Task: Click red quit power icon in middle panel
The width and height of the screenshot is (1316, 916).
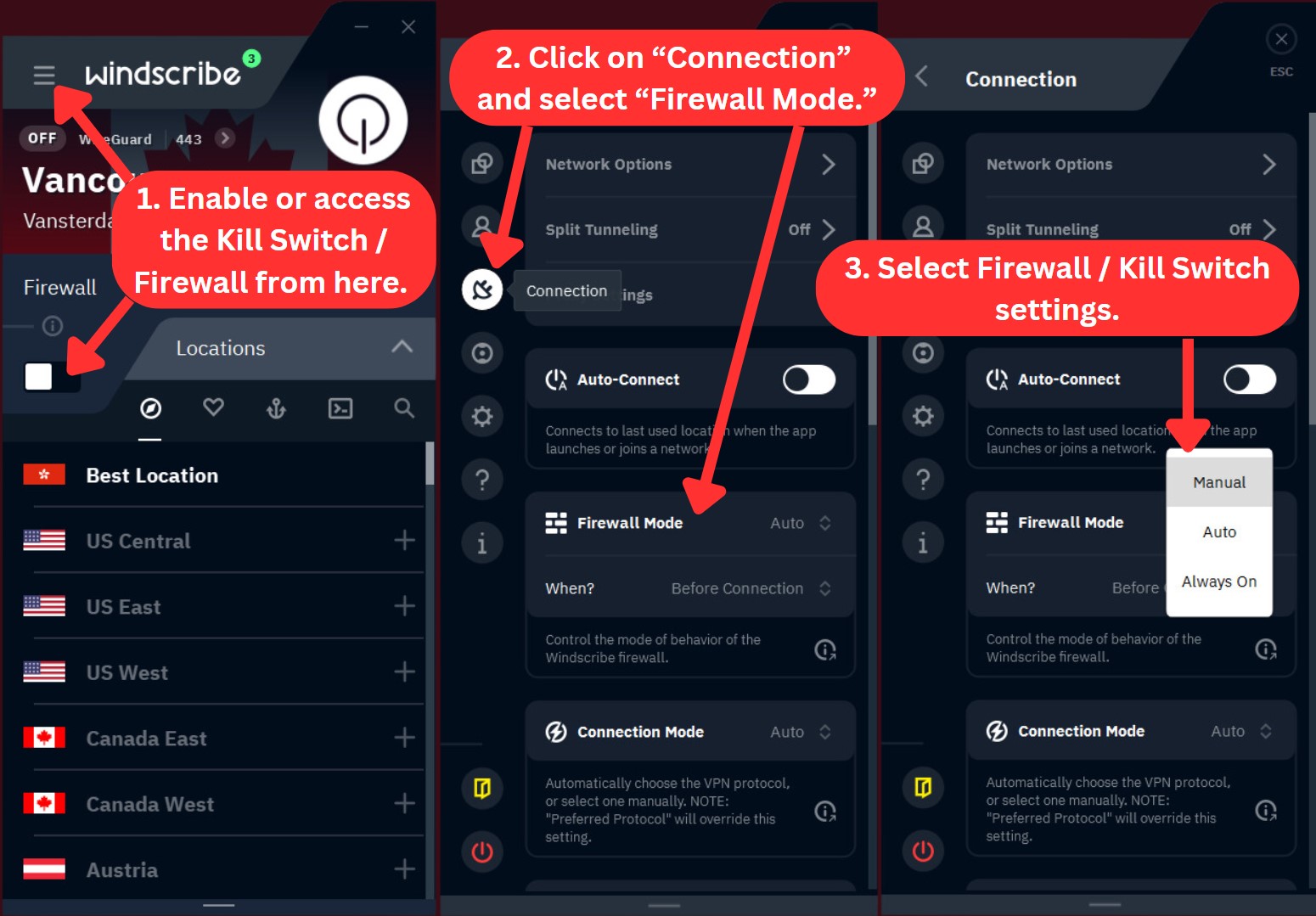Action: [x=482, y=851]
